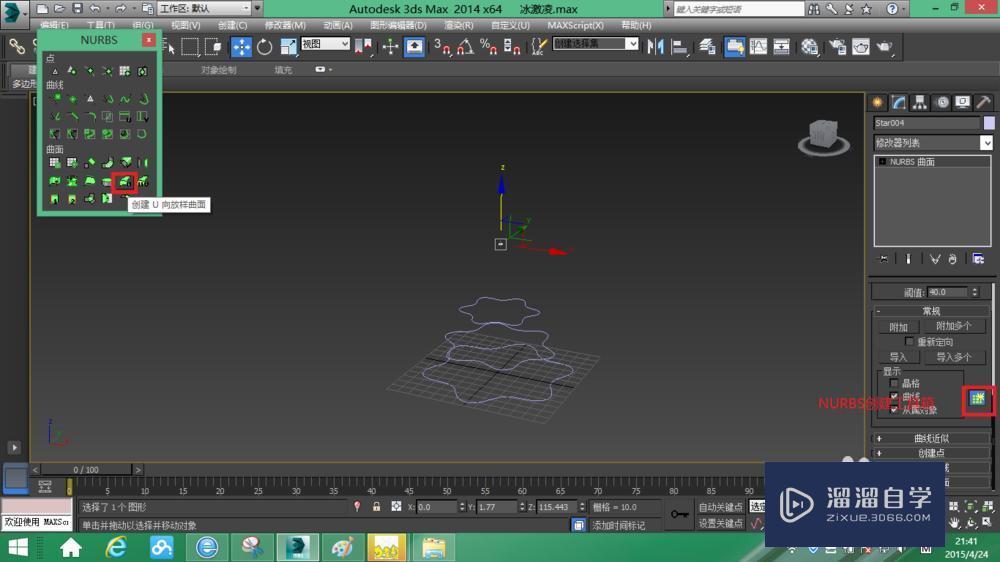Toggle Dependents display checkbox

893,410
